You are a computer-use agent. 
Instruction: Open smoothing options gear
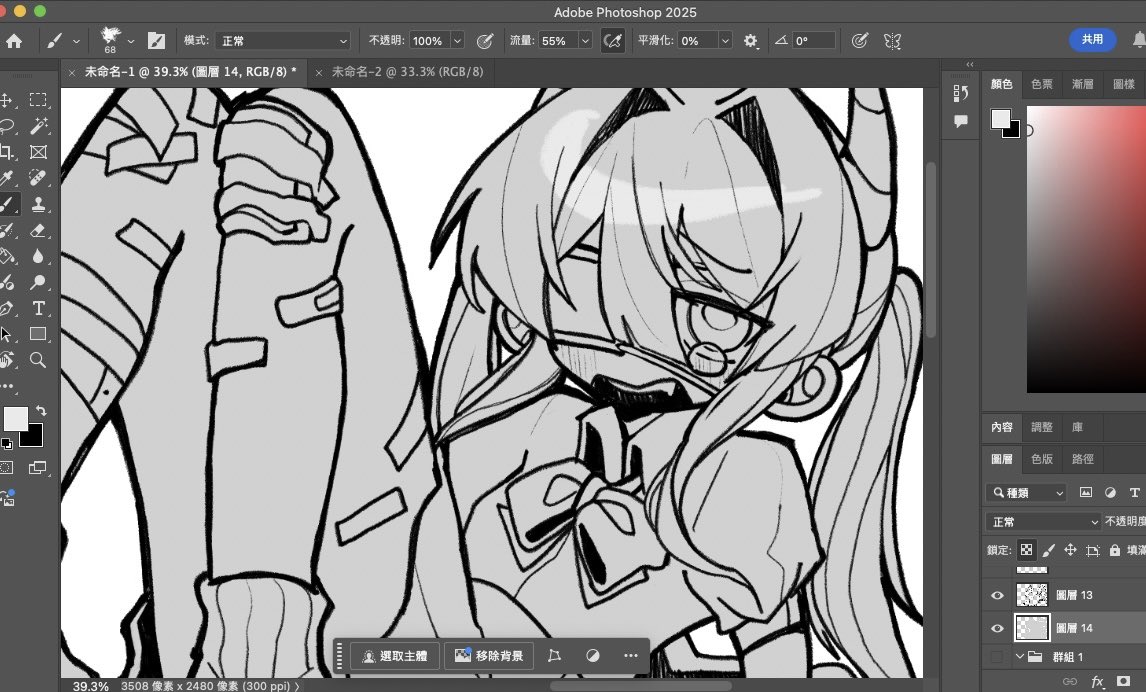750,41
